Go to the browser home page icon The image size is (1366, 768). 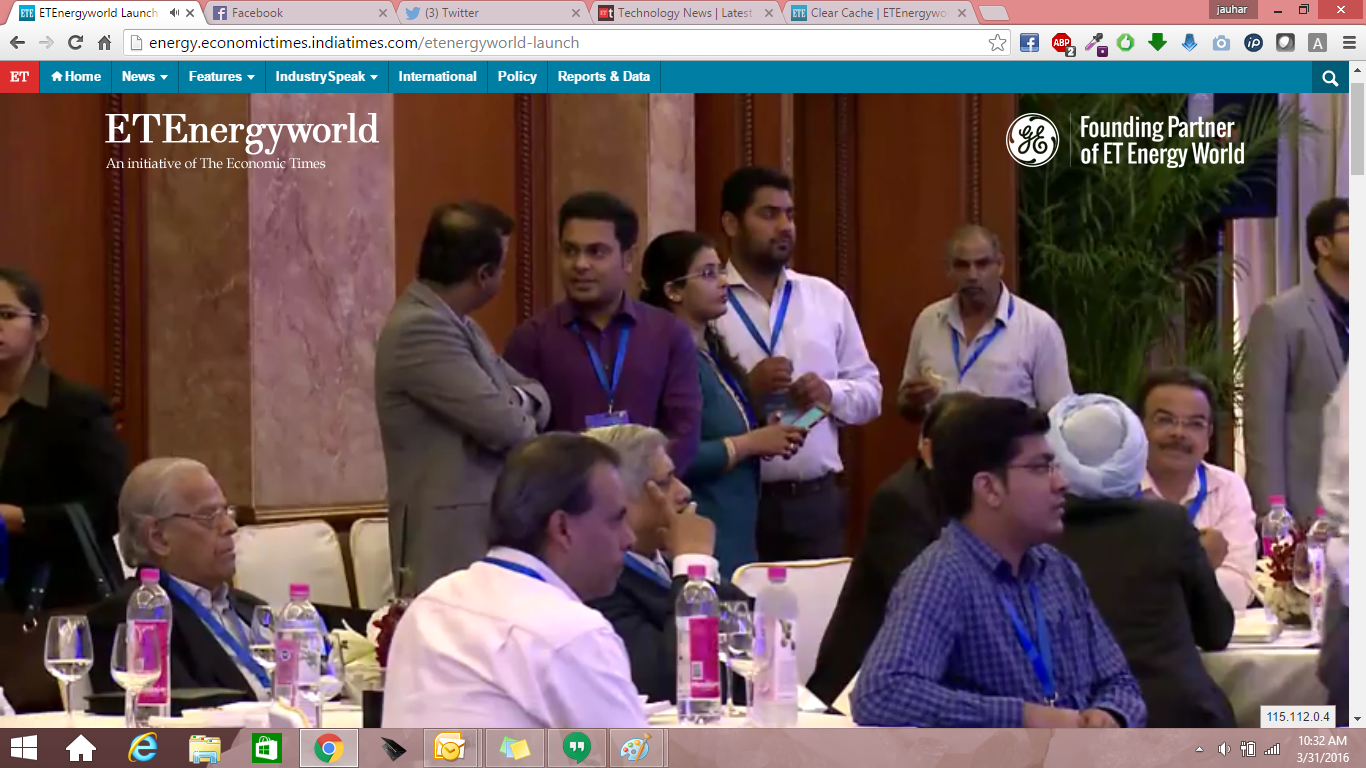(104, 43)
